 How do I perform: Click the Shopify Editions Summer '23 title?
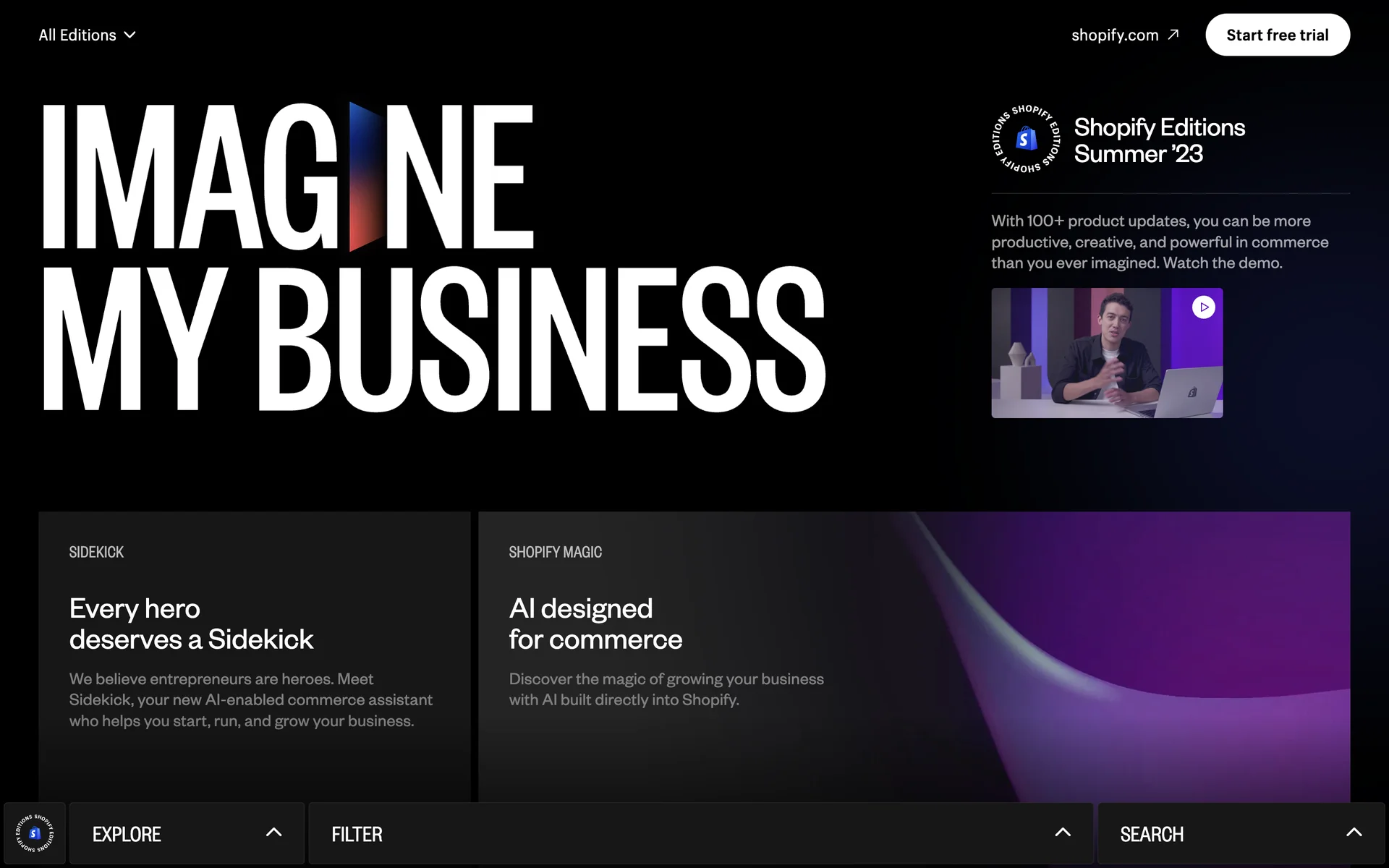click(1159, 140)
